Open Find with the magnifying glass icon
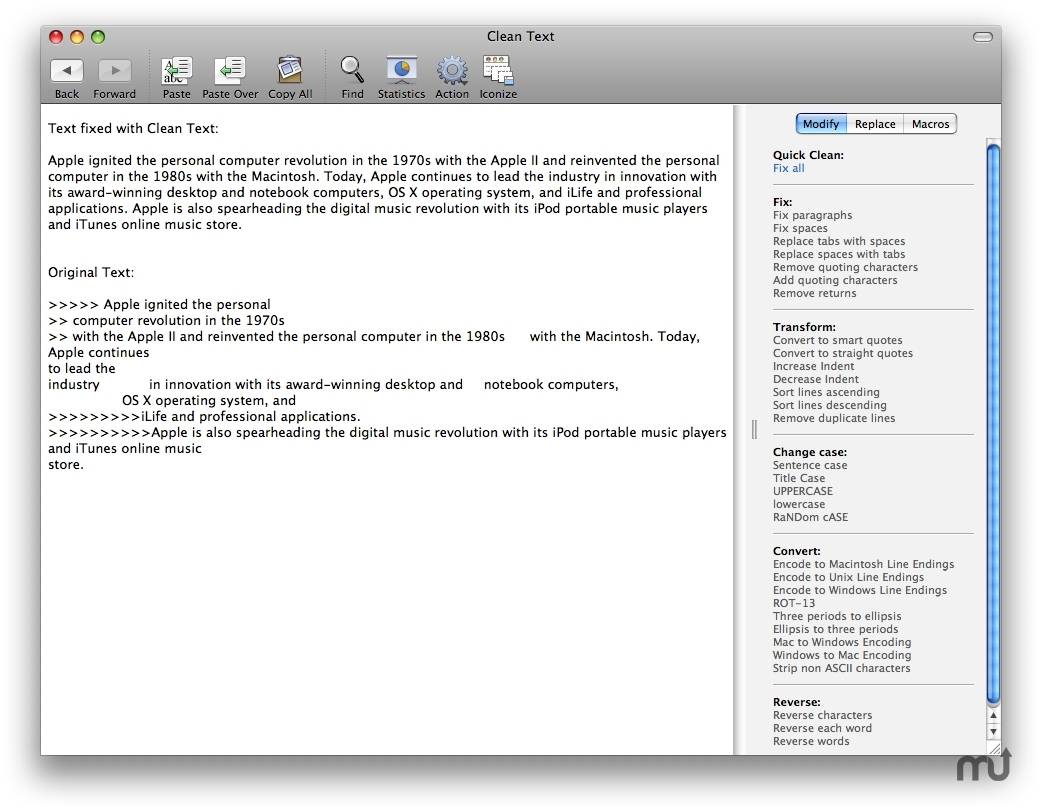The height and width of the screenshot is (811, 1042). [x=352, y=70]
